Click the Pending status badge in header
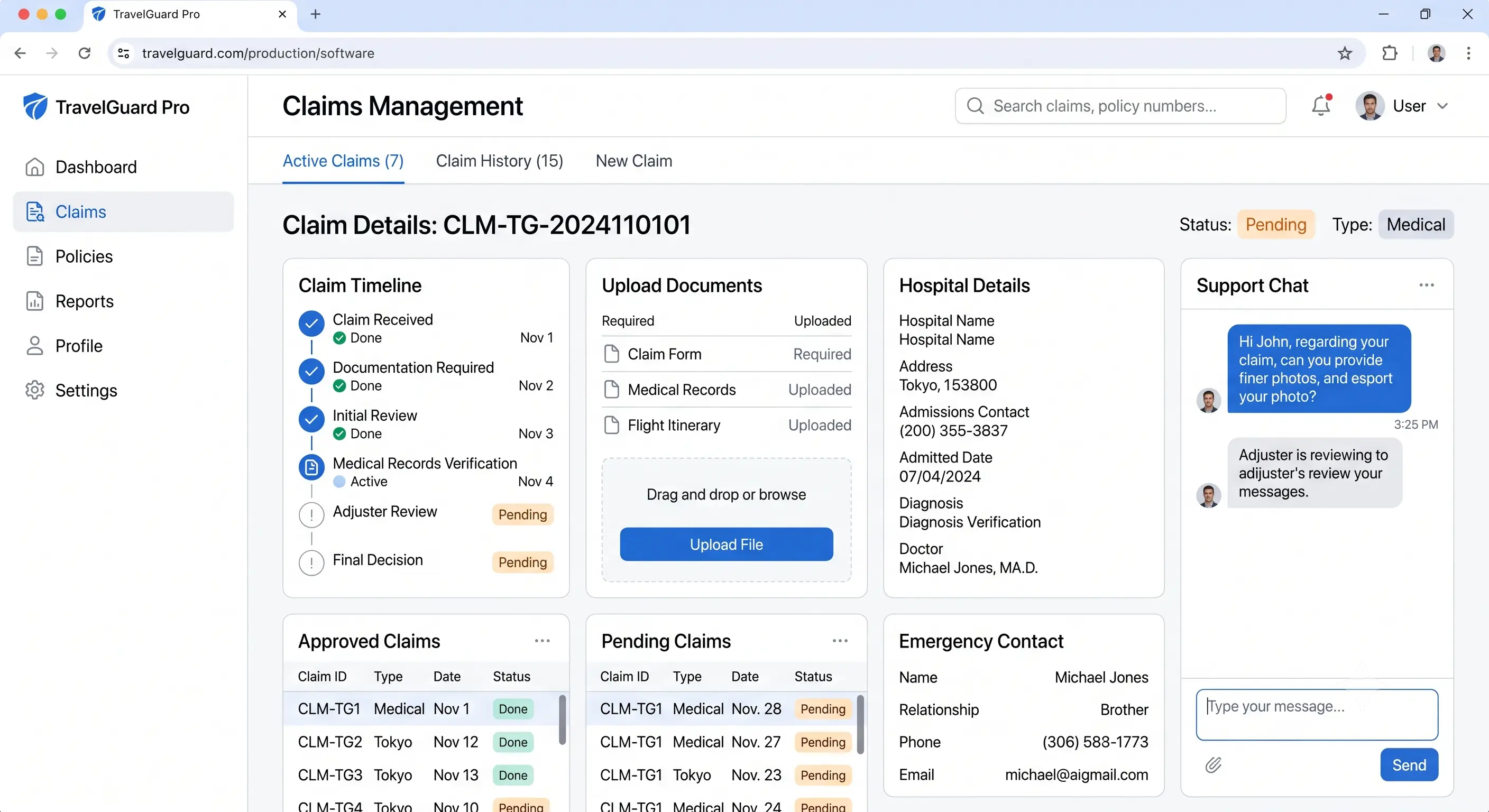This screenshot has height=812, width=1489. (1276, 224)
